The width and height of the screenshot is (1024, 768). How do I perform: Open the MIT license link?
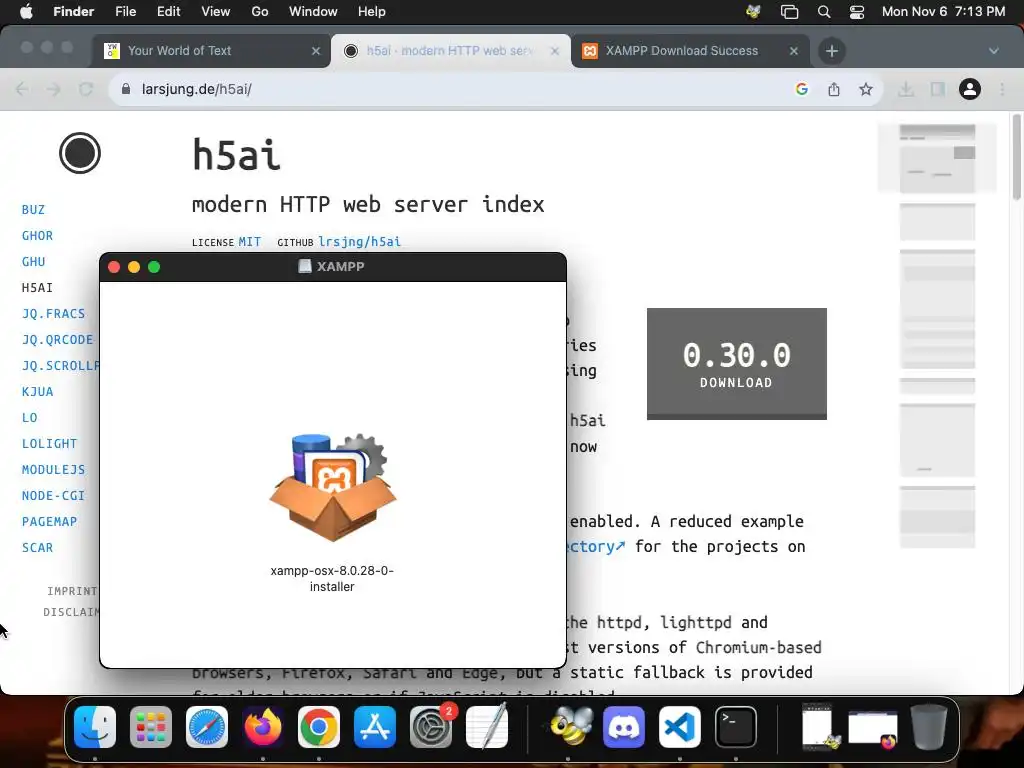click(x=249, y=242)
